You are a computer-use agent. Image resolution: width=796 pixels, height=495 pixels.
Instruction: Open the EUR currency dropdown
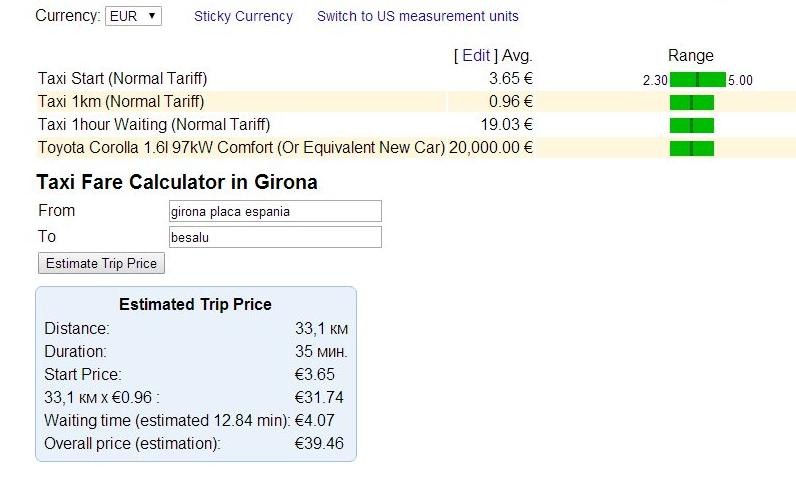133,16
